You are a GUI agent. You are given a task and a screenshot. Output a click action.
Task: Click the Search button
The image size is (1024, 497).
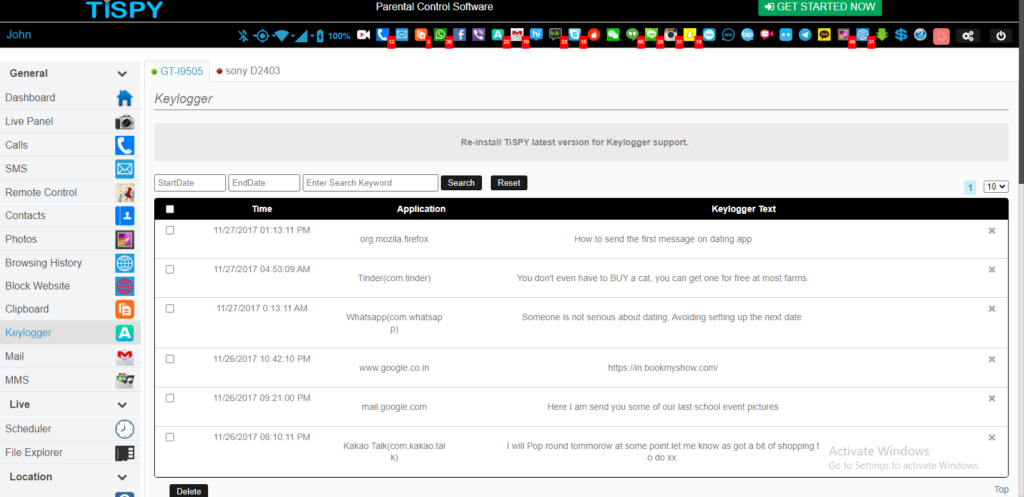click(x=461, y=183)
